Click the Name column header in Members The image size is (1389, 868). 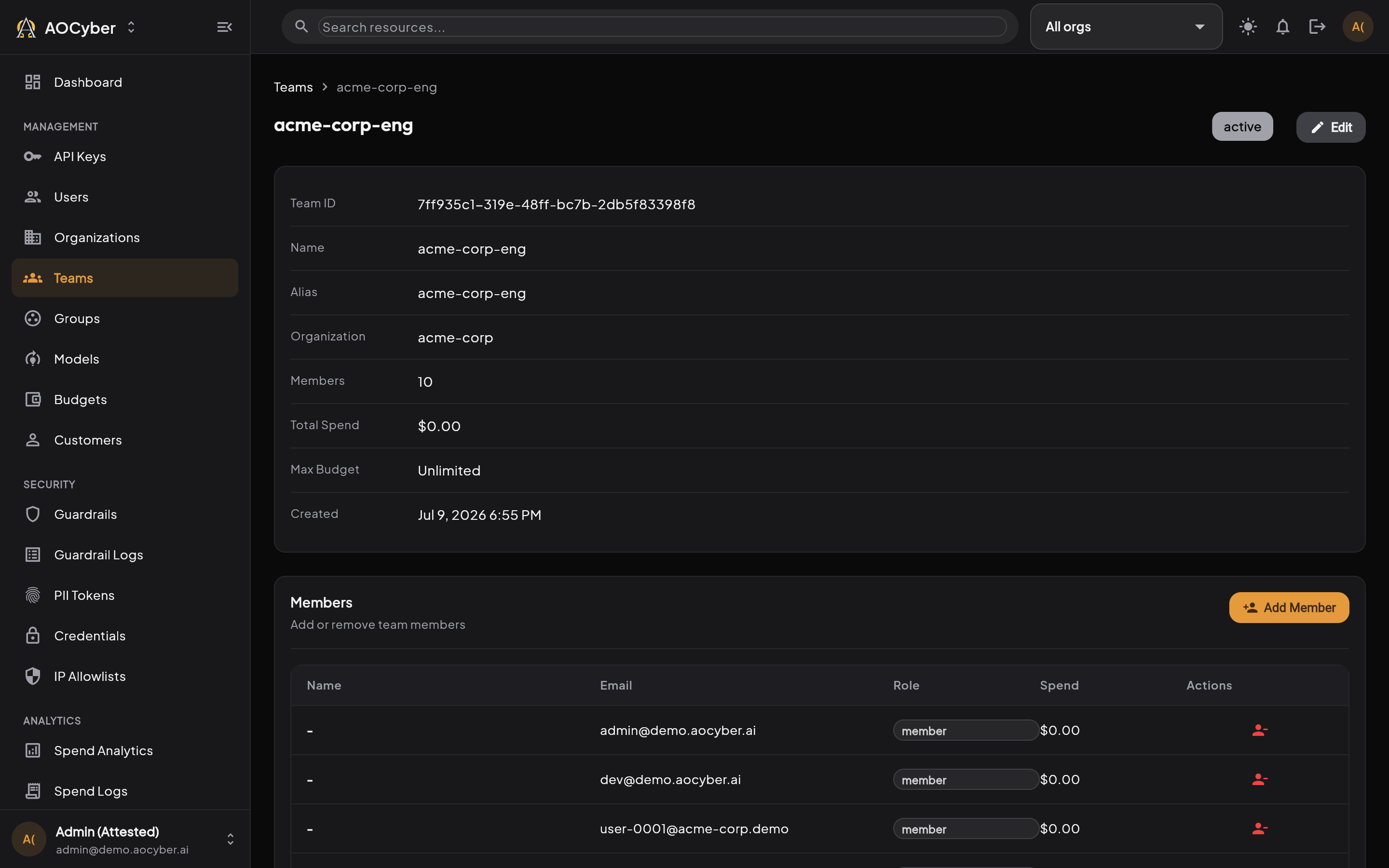pyautogui.click(x=324, y=685)
